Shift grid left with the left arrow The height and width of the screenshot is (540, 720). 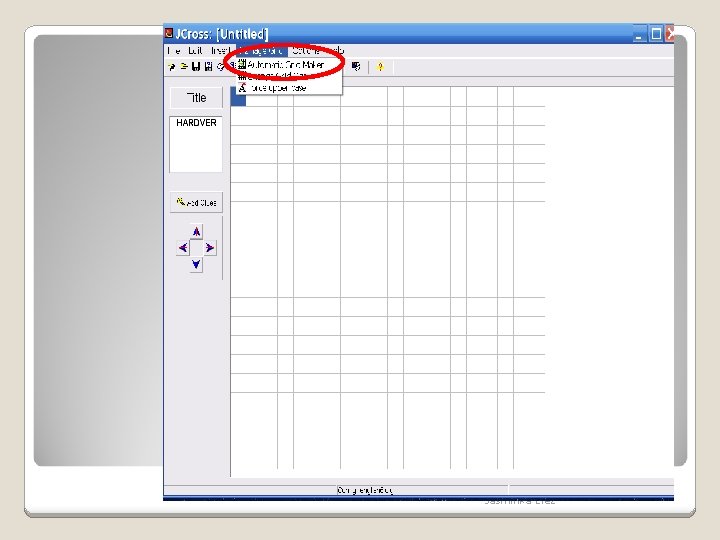coord(183,248)
